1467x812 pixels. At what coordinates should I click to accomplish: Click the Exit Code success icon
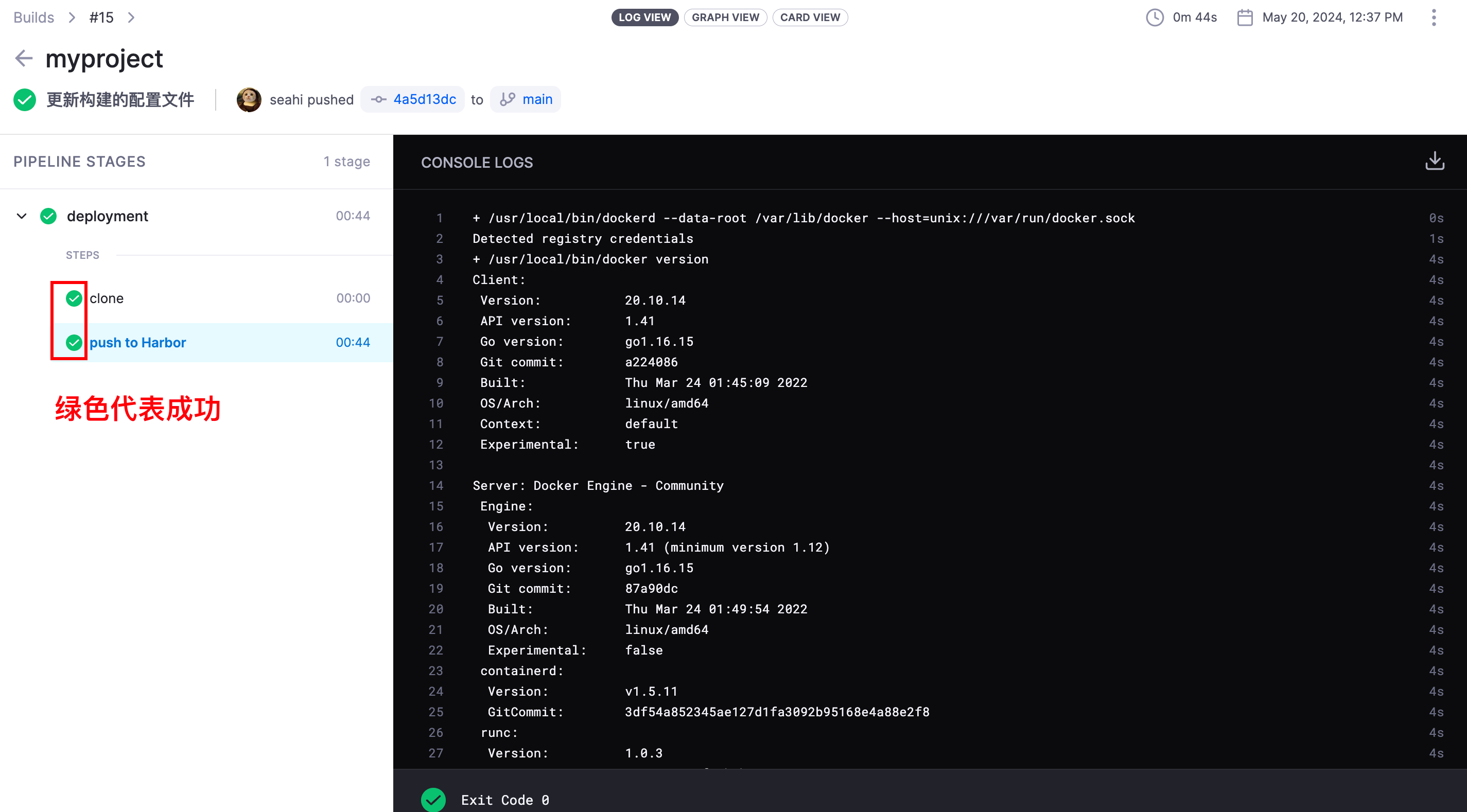[433, 800]
